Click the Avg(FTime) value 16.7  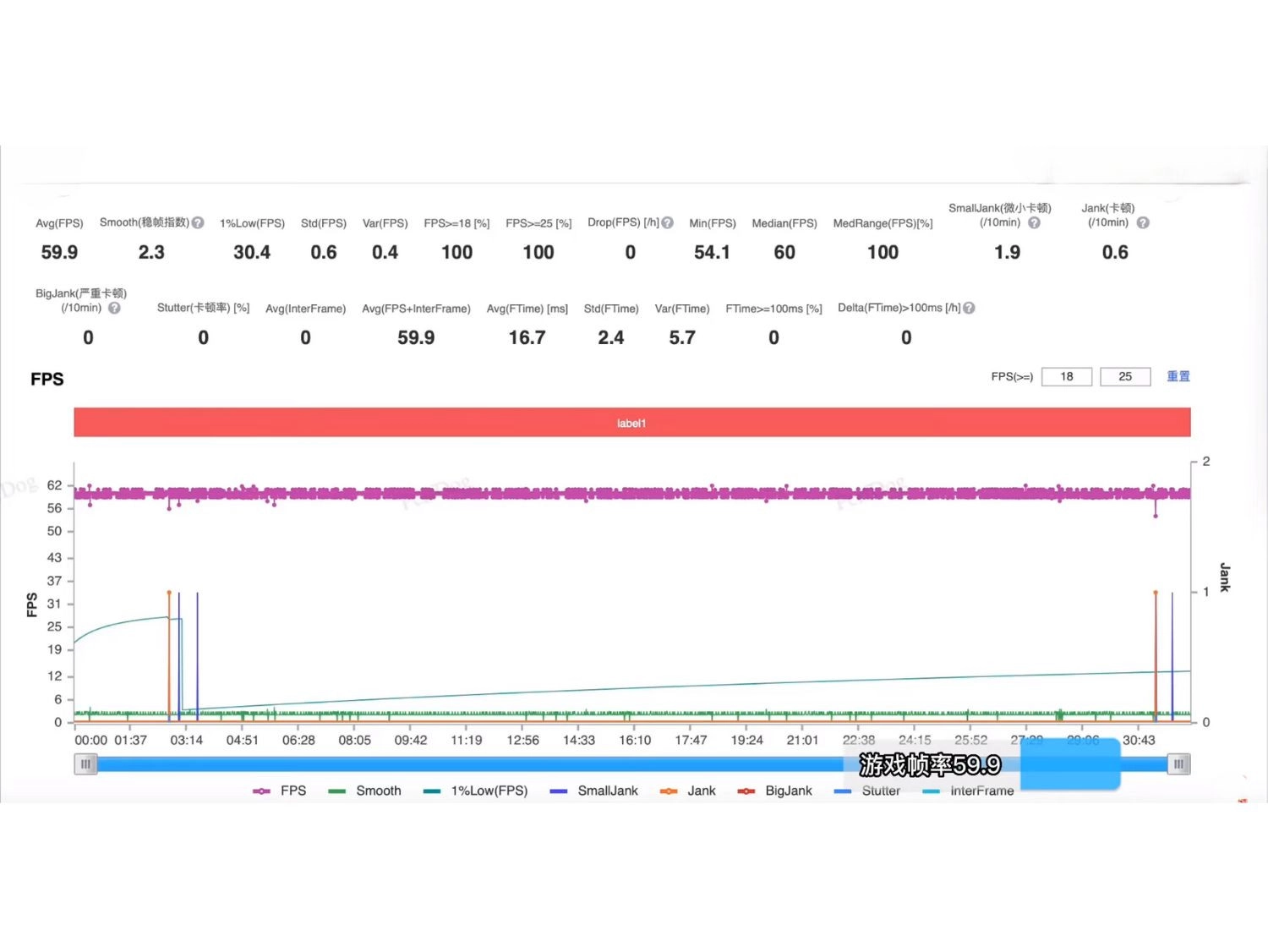(527, 338)
